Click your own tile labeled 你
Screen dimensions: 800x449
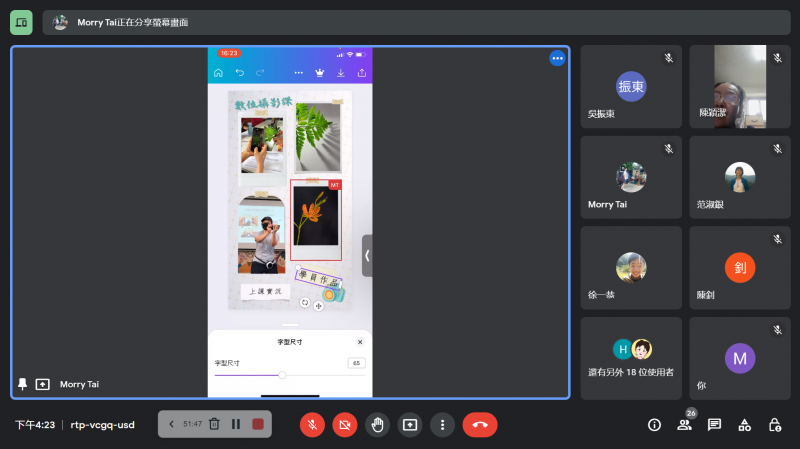pos(740,358)
